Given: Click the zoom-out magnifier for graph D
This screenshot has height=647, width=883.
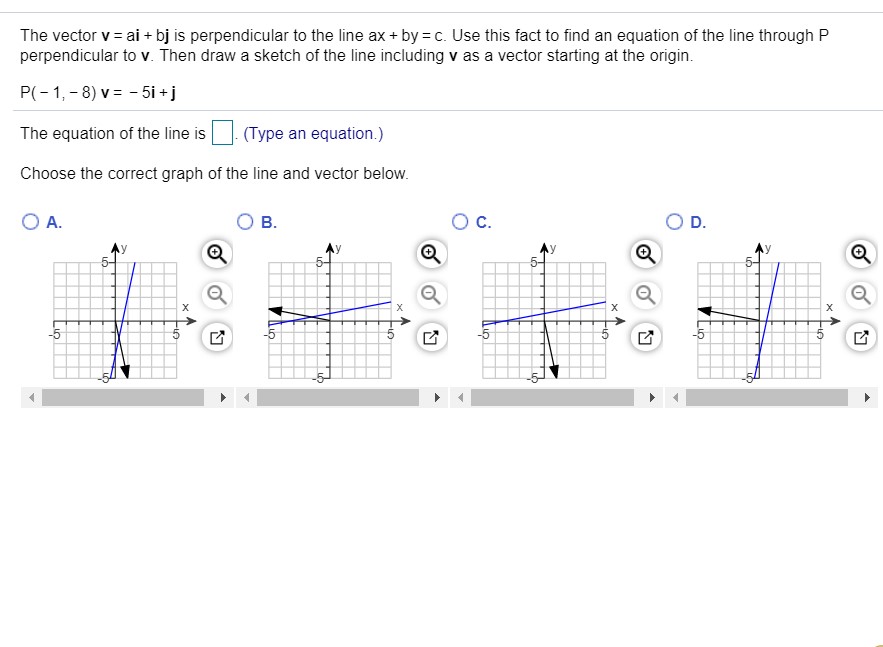Looking at the screenshot, I should coord(860,295).
